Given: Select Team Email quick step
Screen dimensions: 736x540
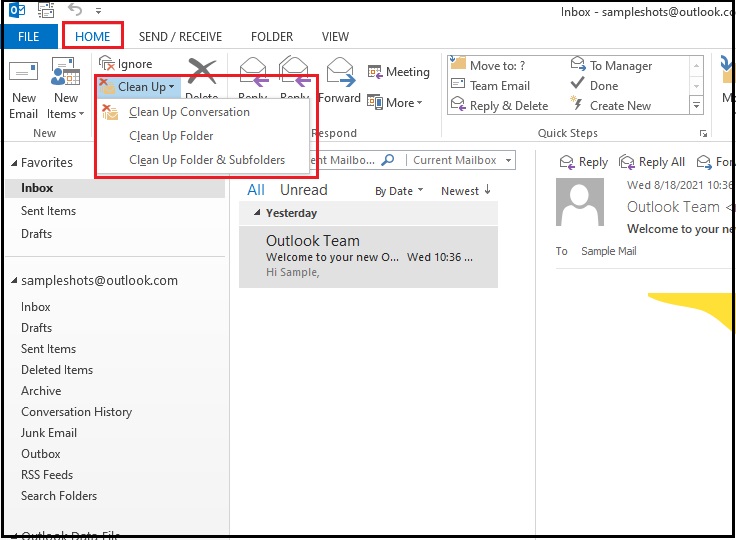Looking at the screenshot, I should 491,85.
